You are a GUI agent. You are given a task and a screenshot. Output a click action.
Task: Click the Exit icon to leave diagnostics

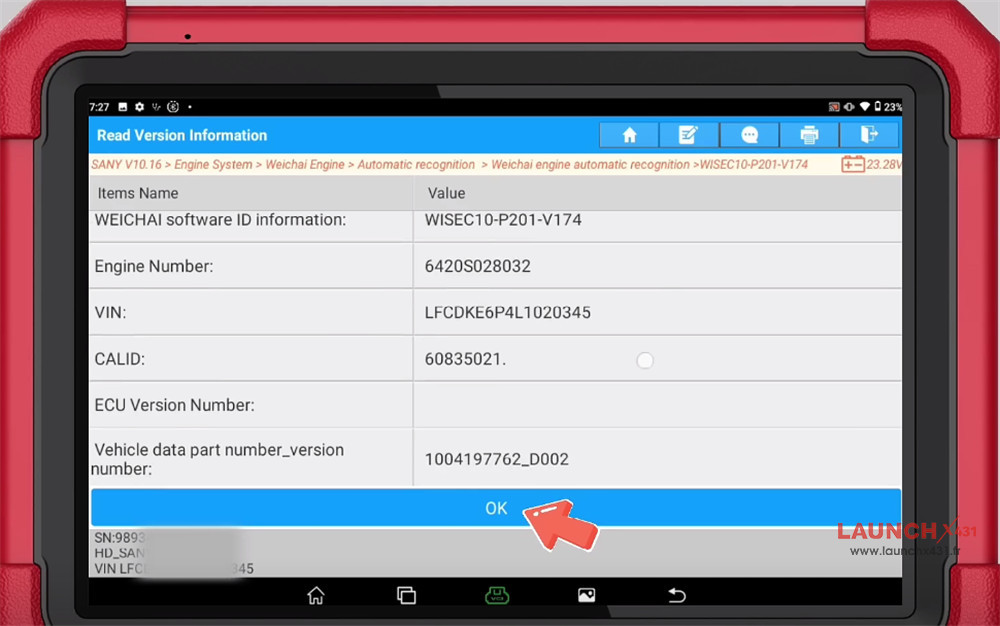(x=869, y=134)
